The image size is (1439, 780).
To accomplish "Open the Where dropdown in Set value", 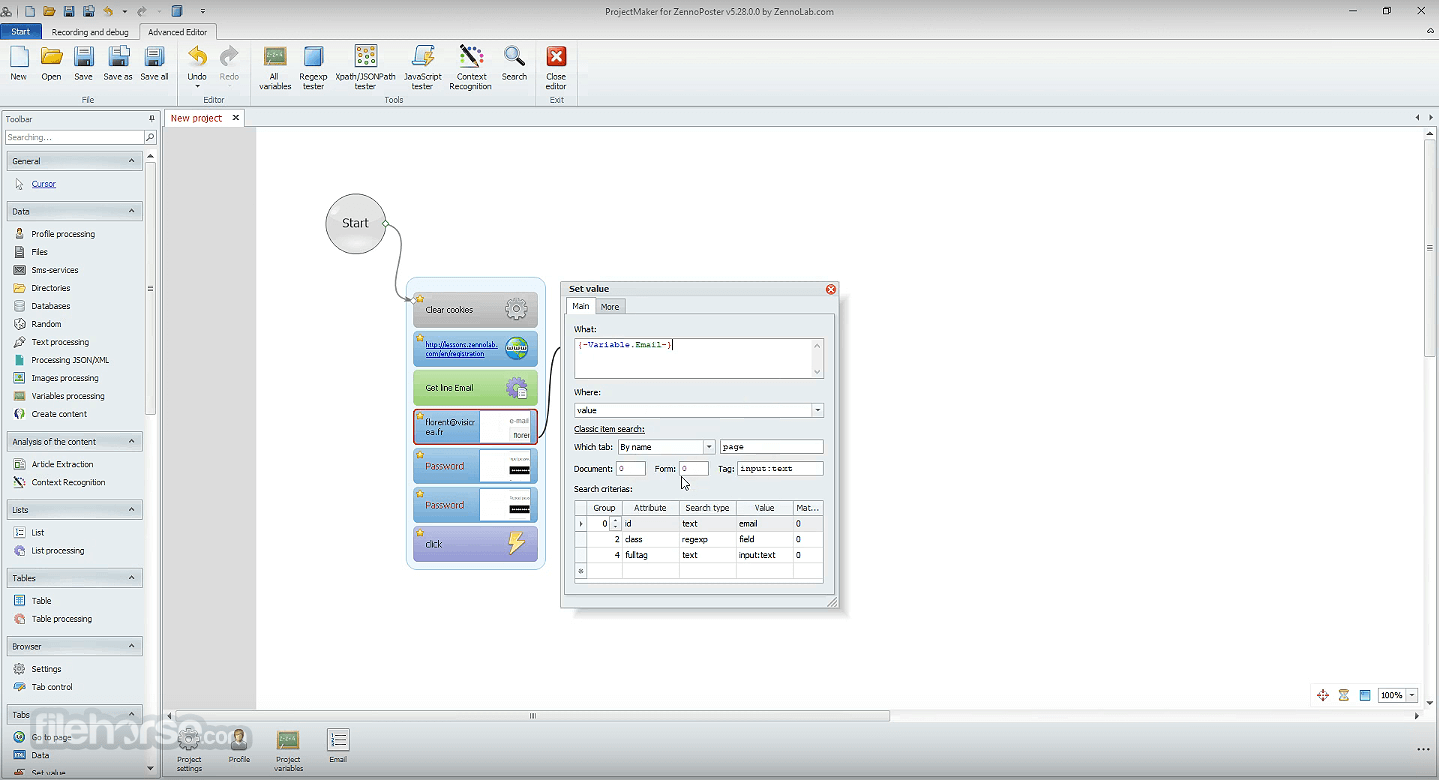I will click(817, 410).
